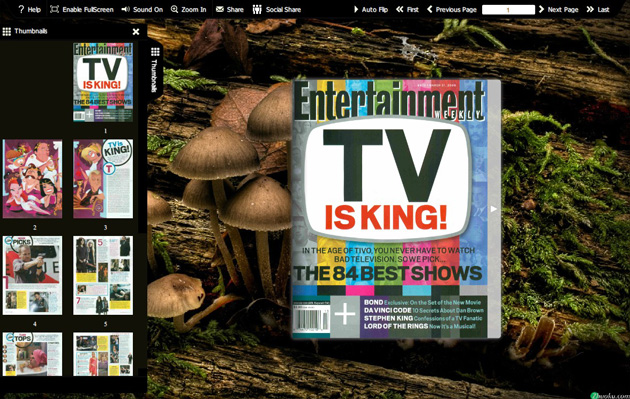Go to Next Page
This screenshot has width=630, height=399.
point(558,9)
